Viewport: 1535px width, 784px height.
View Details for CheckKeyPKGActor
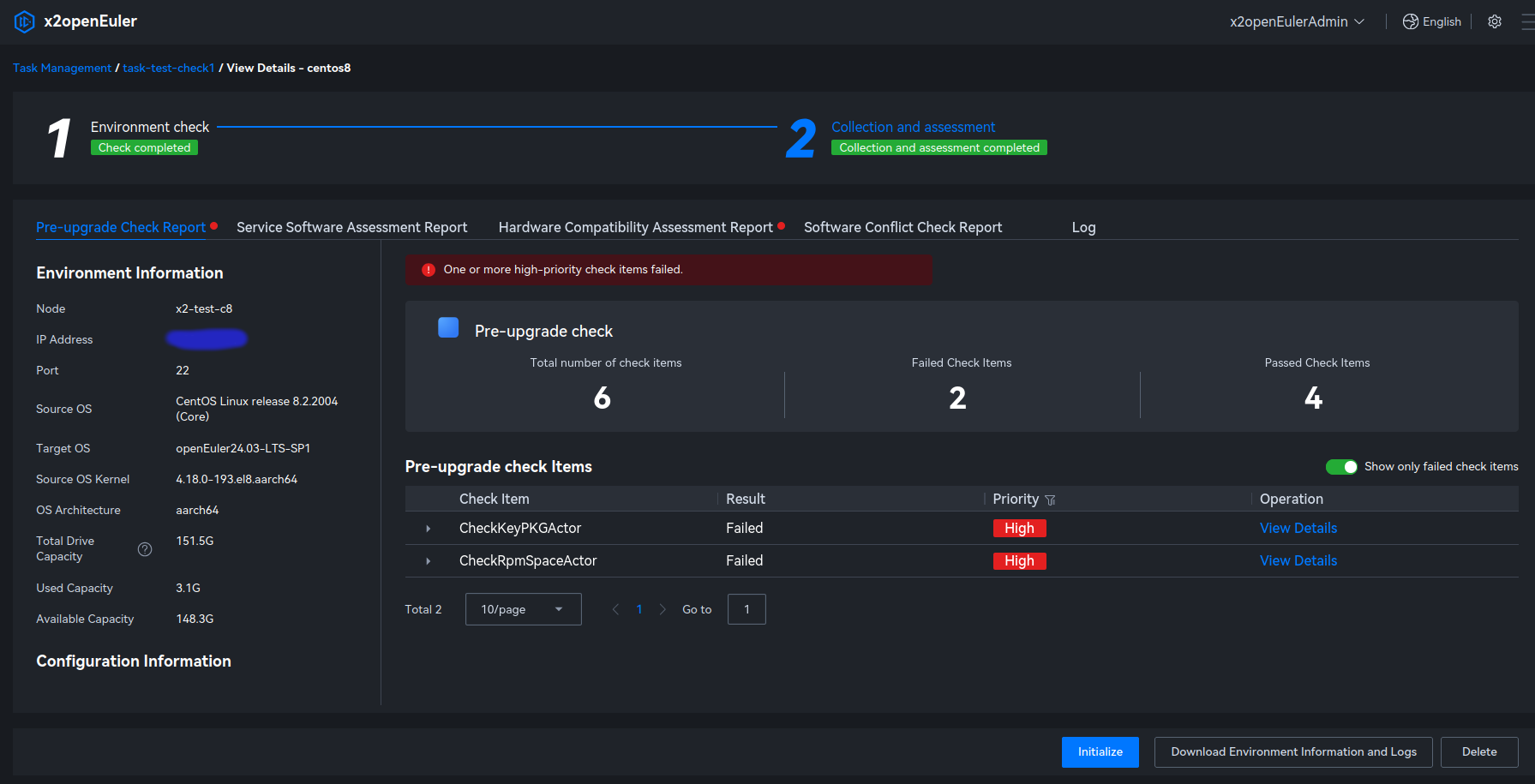tap(1298, 528)
